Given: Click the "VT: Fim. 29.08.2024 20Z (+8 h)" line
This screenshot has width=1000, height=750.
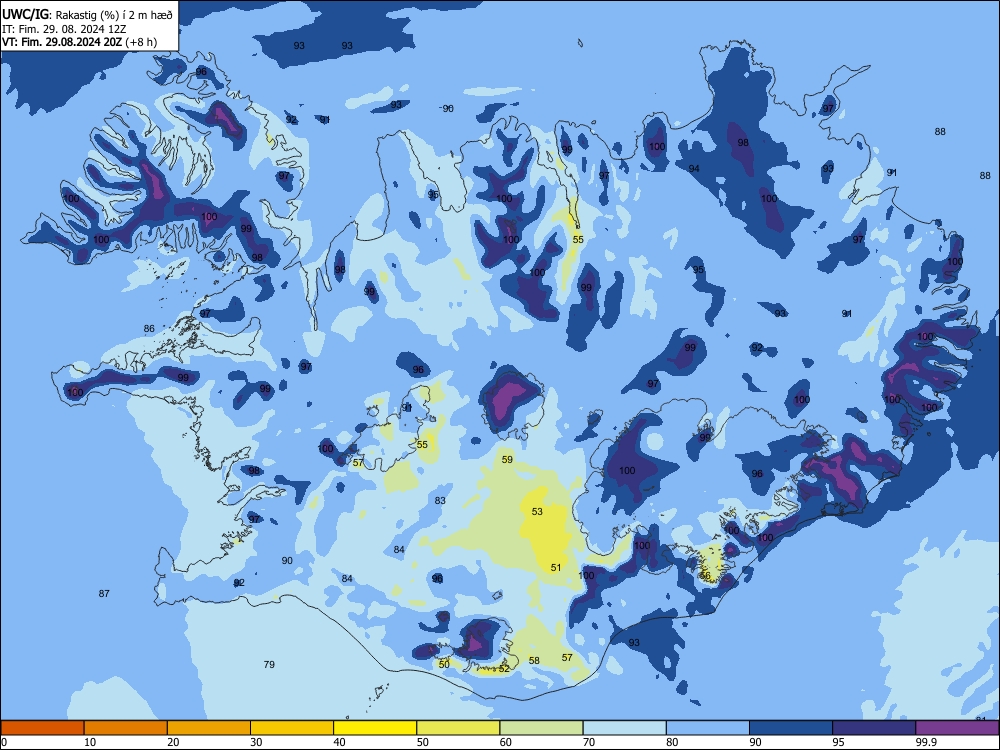Looking at the screenshot, I should point(80,42).
